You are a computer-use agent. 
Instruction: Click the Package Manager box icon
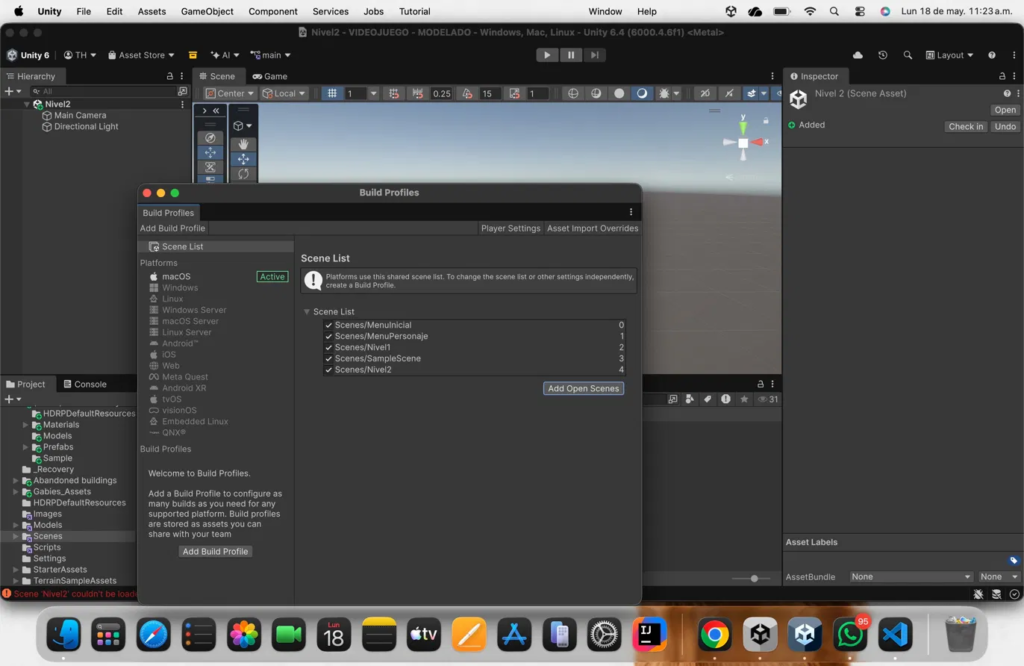click(193, 55)
